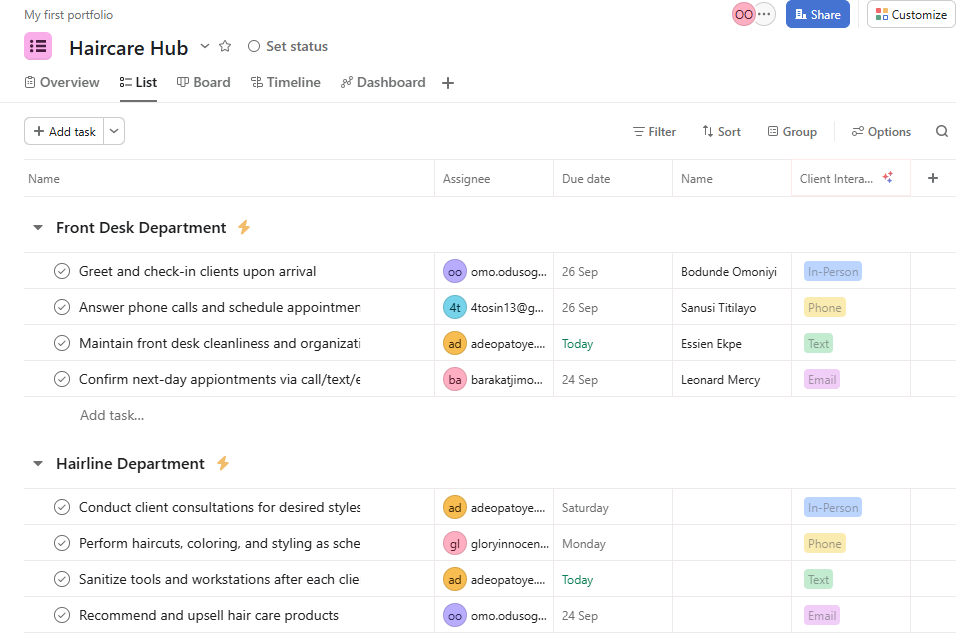Open the Timeline tab

click(x=285, y=83)
